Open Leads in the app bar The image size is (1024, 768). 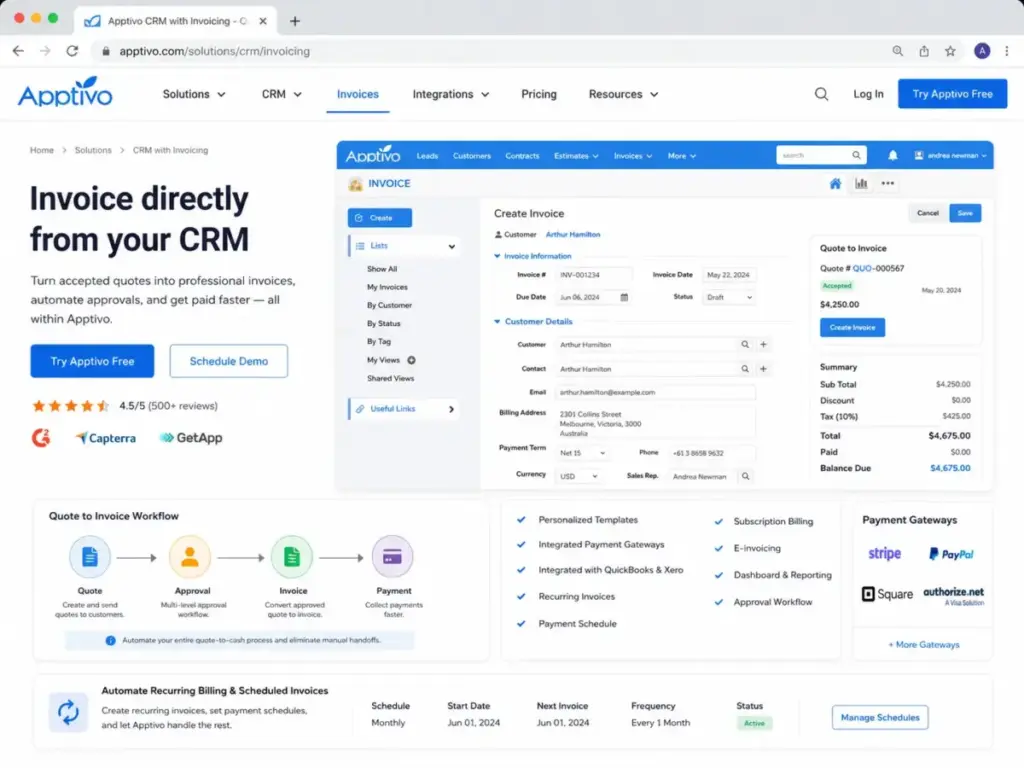point(427,156)
